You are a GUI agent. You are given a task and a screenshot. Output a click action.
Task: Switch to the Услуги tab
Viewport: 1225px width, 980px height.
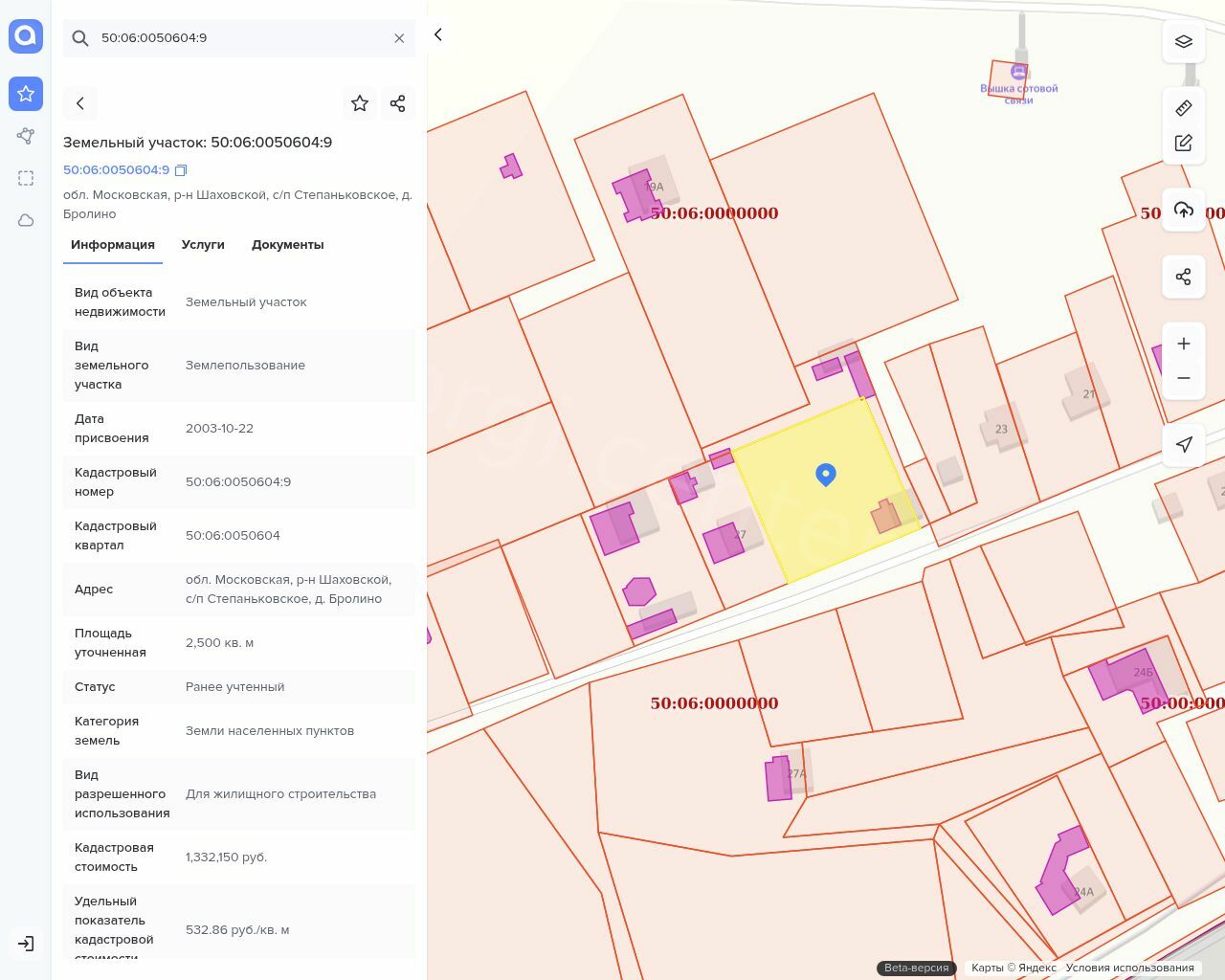point(203,245)
